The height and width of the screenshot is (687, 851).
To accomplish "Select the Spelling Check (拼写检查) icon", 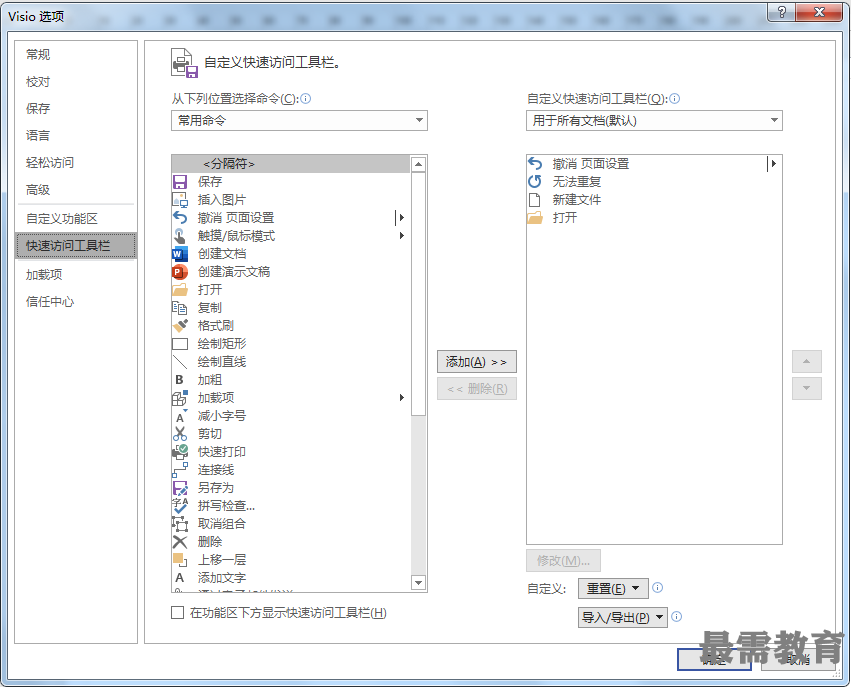I will pos(180,506).
